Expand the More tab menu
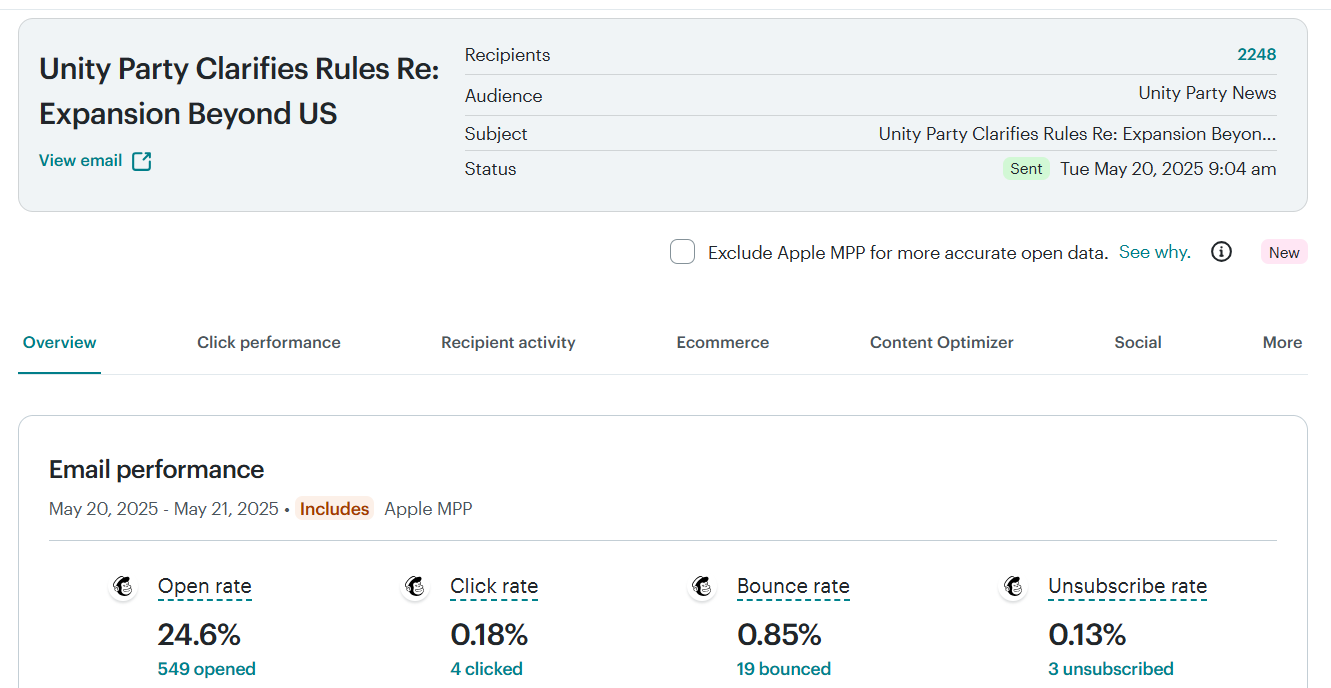Image resolution: width=1331 pixels, height=688 pixels. tap(1282, 343)
